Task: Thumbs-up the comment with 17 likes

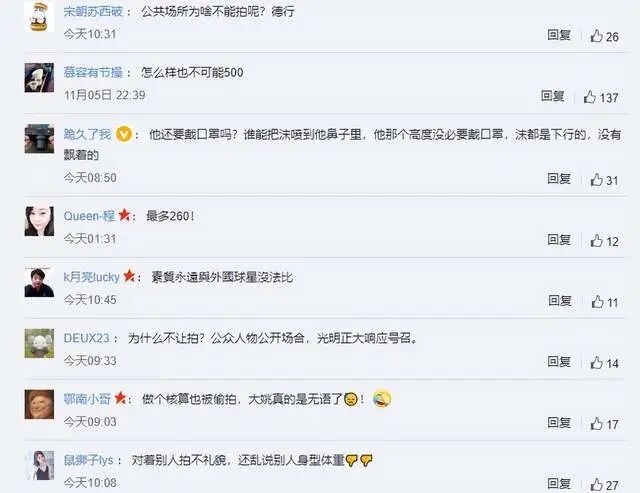Action: (596, 424)
